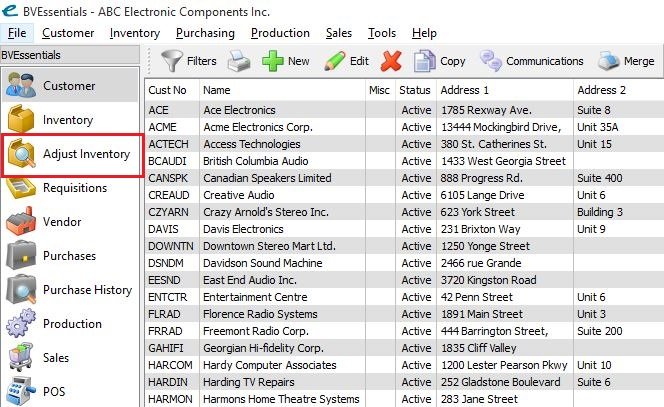664x407 pixels.
Task: Click the BVEssentials app logo in title bar
Action: [x=9, y=11]
